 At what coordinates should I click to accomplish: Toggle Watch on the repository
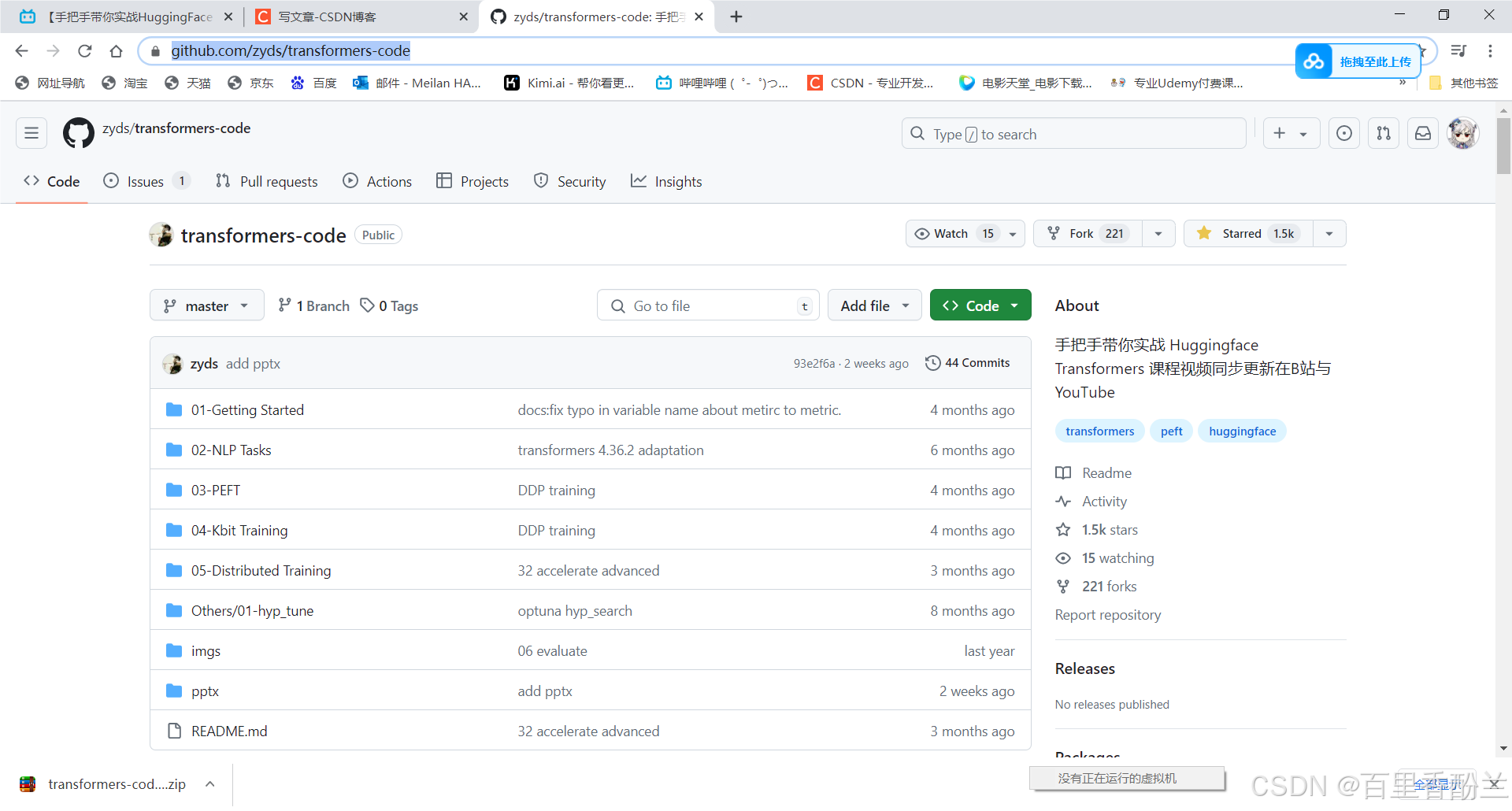[x=965, y=234]
